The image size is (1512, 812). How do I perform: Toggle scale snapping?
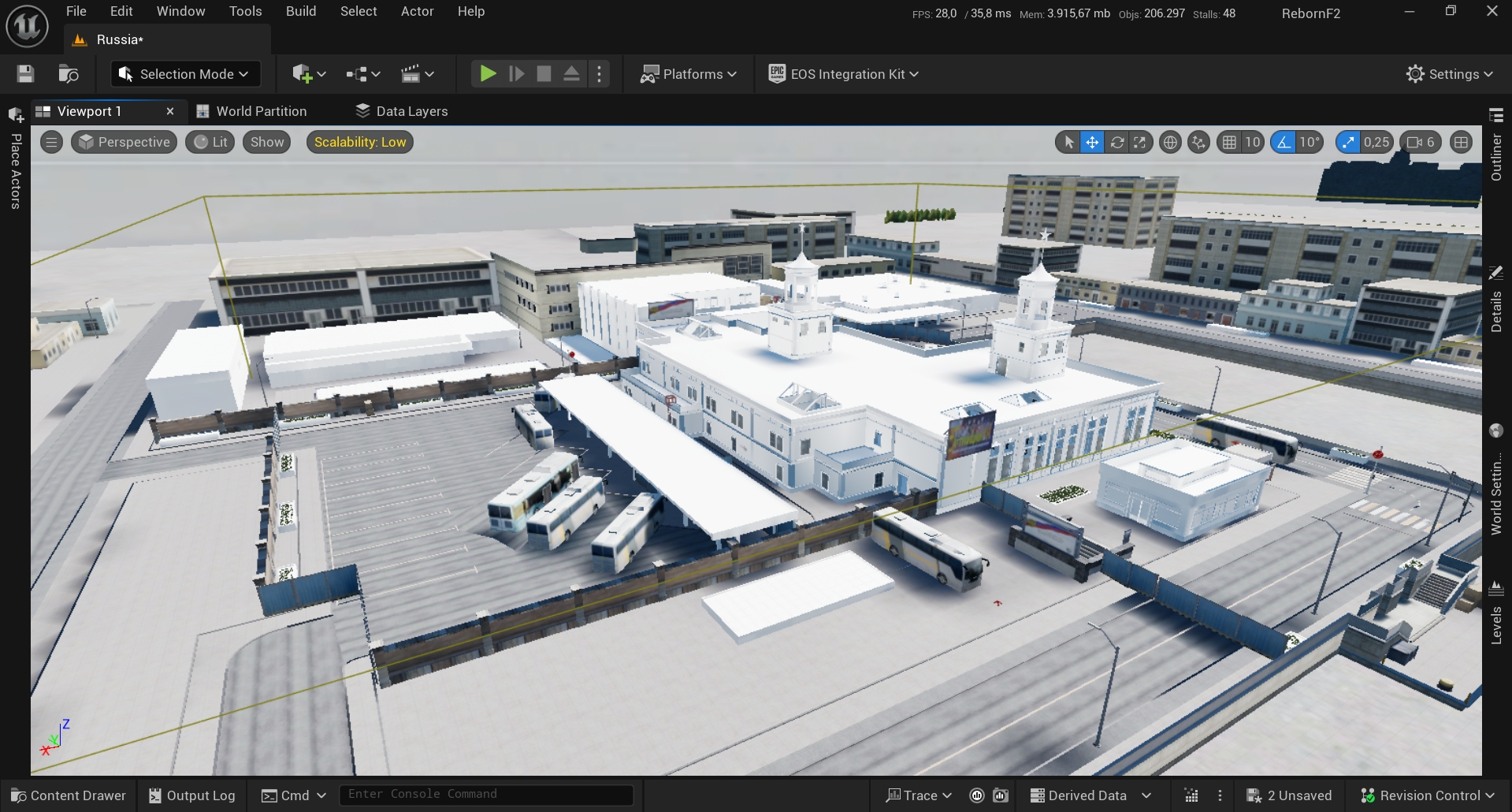tap(1348, 143)
